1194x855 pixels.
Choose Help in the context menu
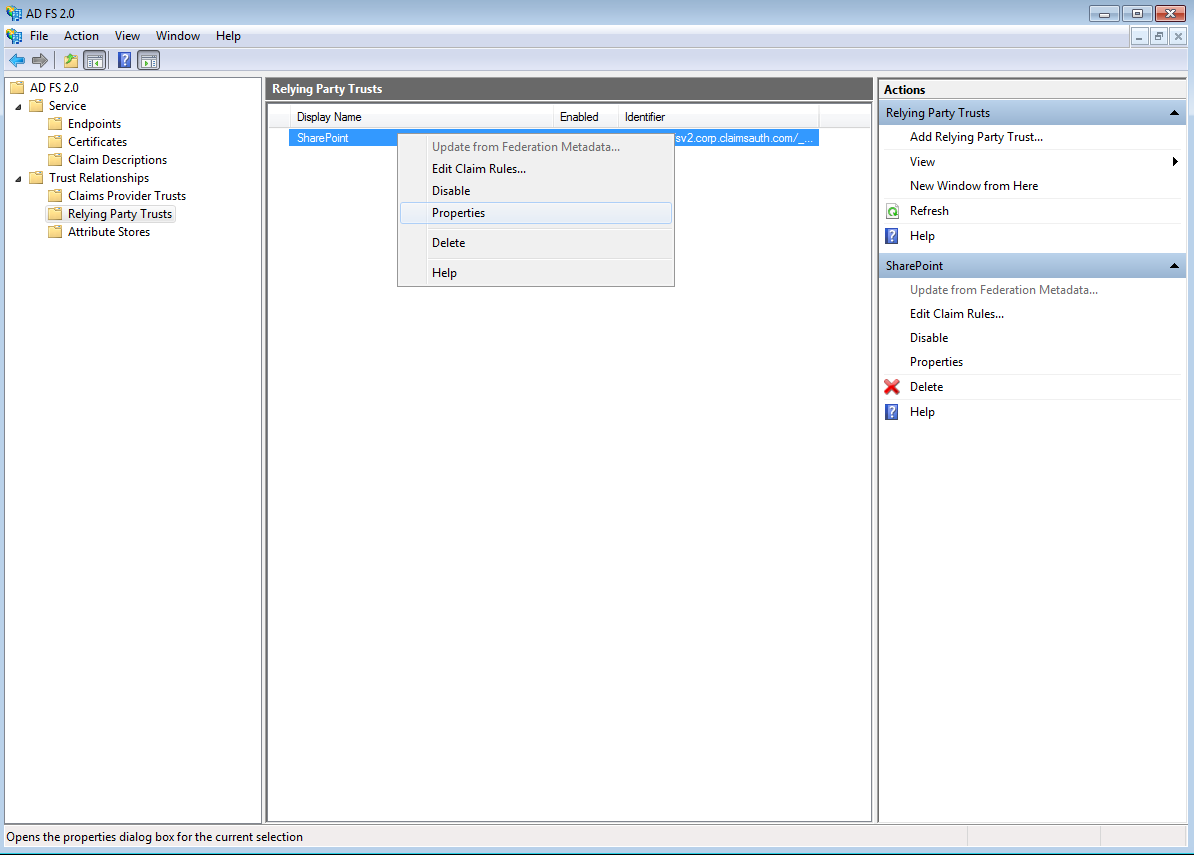535,273
